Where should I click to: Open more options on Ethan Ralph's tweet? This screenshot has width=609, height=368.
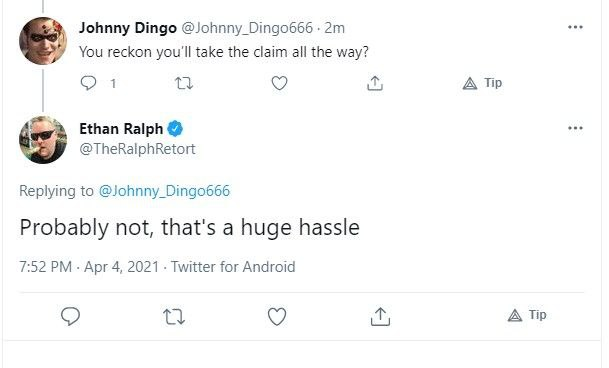575,128
